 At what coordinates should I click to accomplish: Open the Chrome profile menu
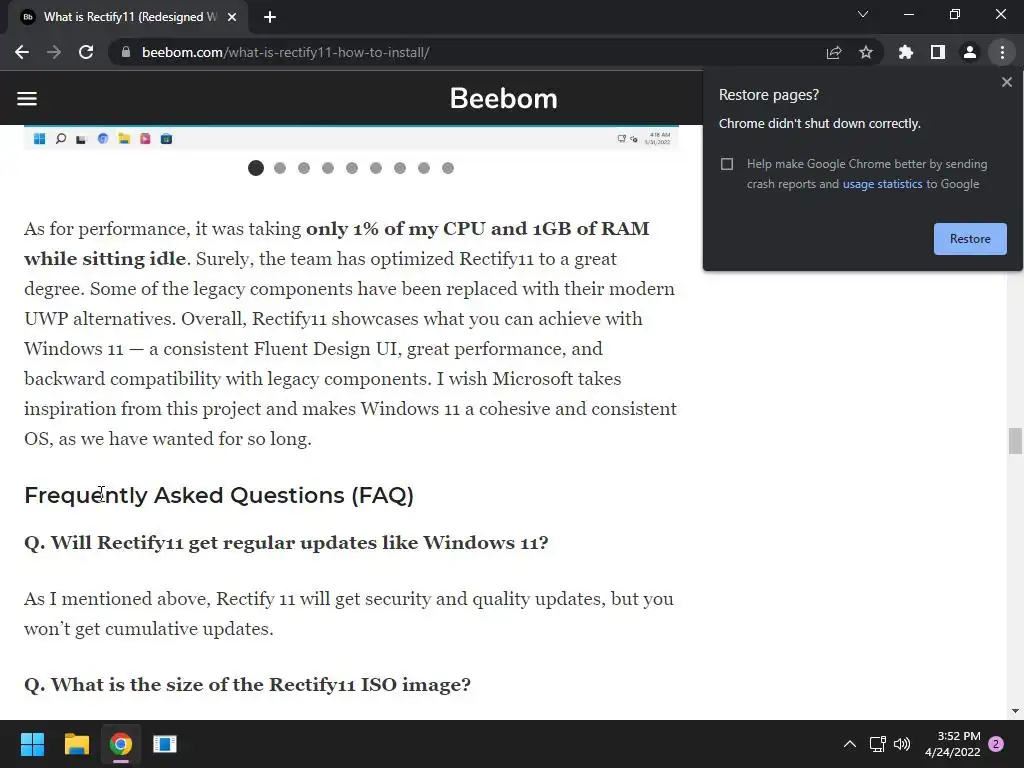pyautogui.click(x=970, y=52)
